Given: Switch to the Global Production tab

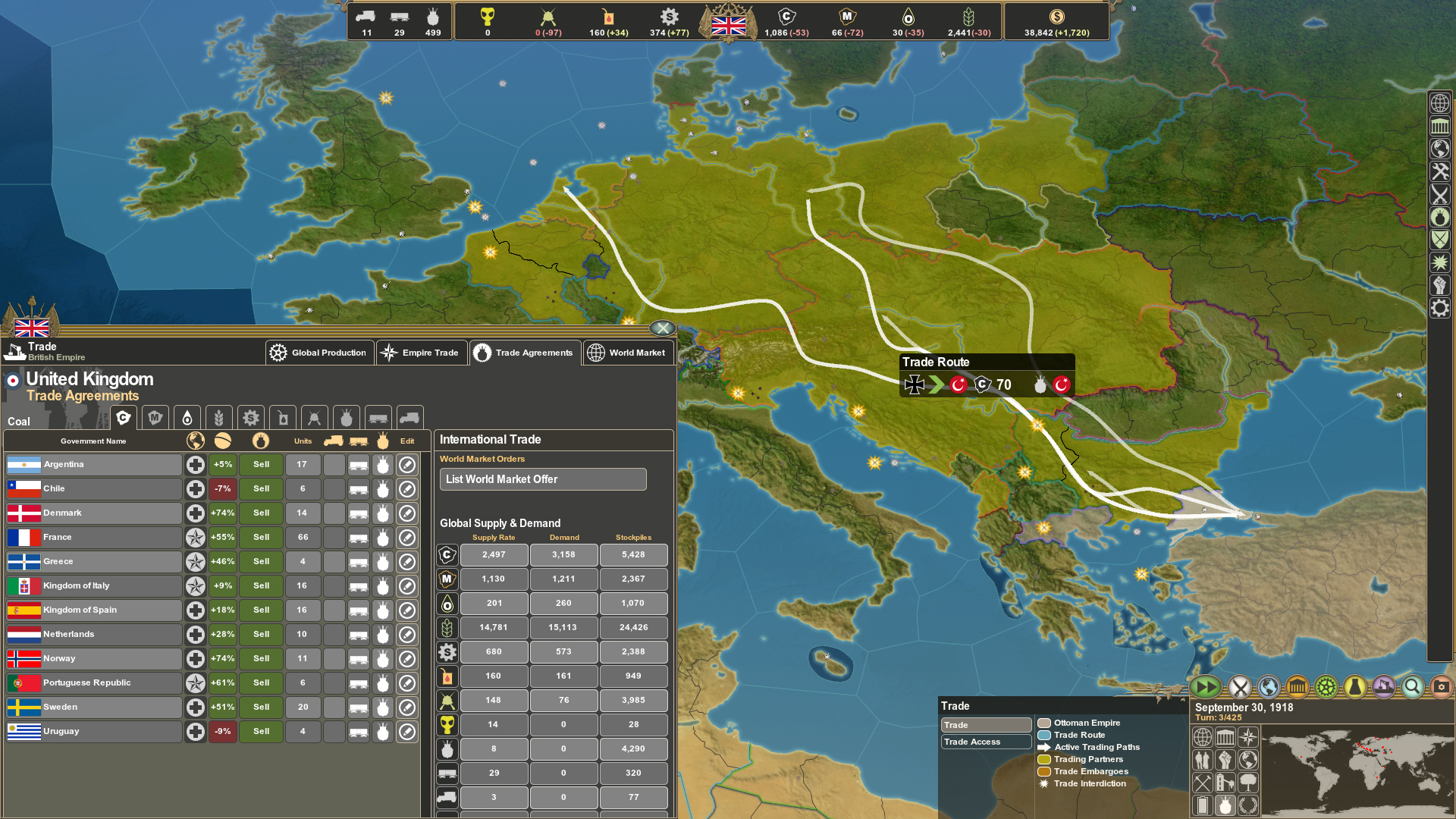Looking at the screenshot, I should [x=319, y=353].
